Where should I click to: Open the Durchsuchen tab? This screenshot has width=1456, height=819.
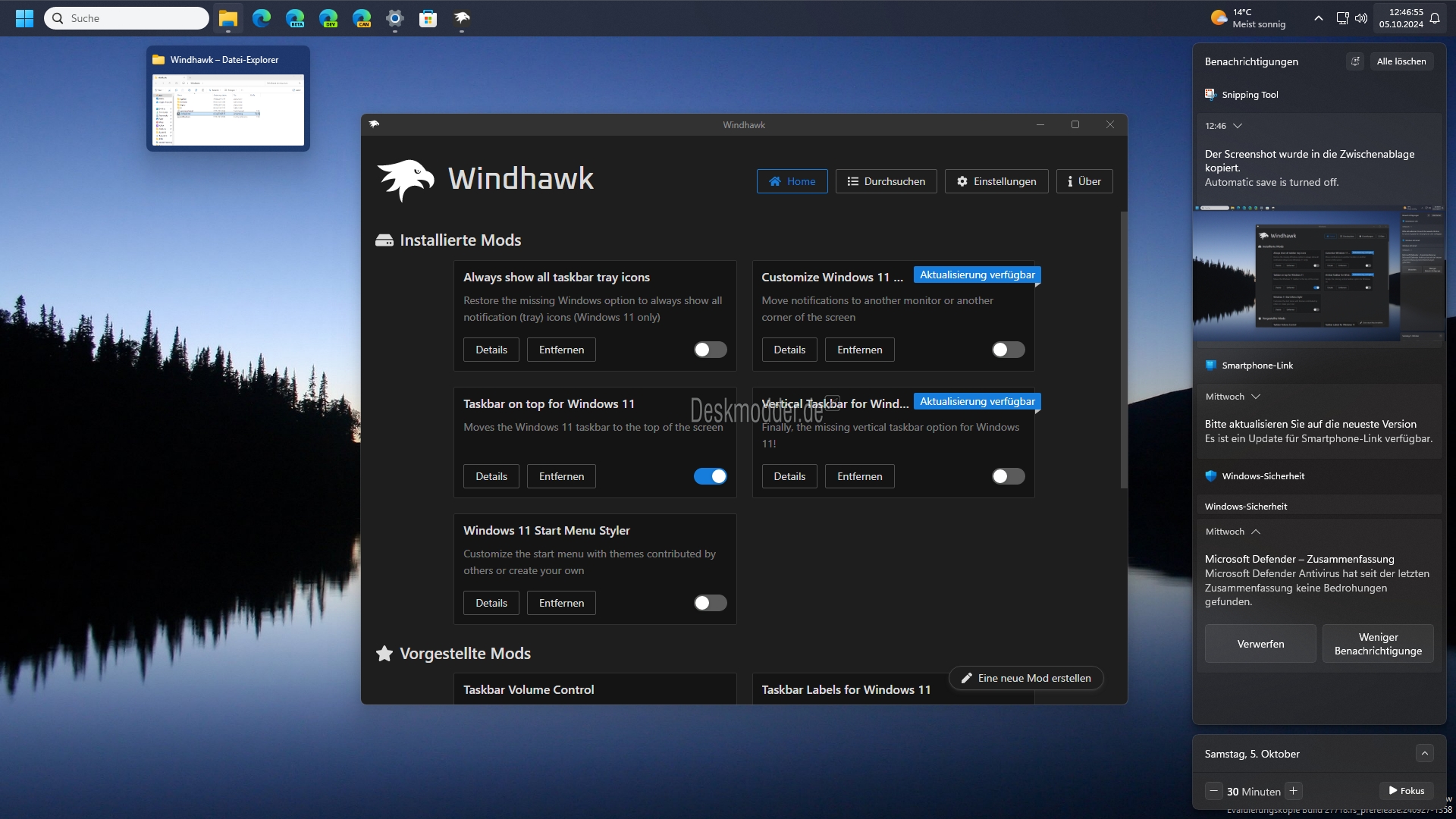886,181
